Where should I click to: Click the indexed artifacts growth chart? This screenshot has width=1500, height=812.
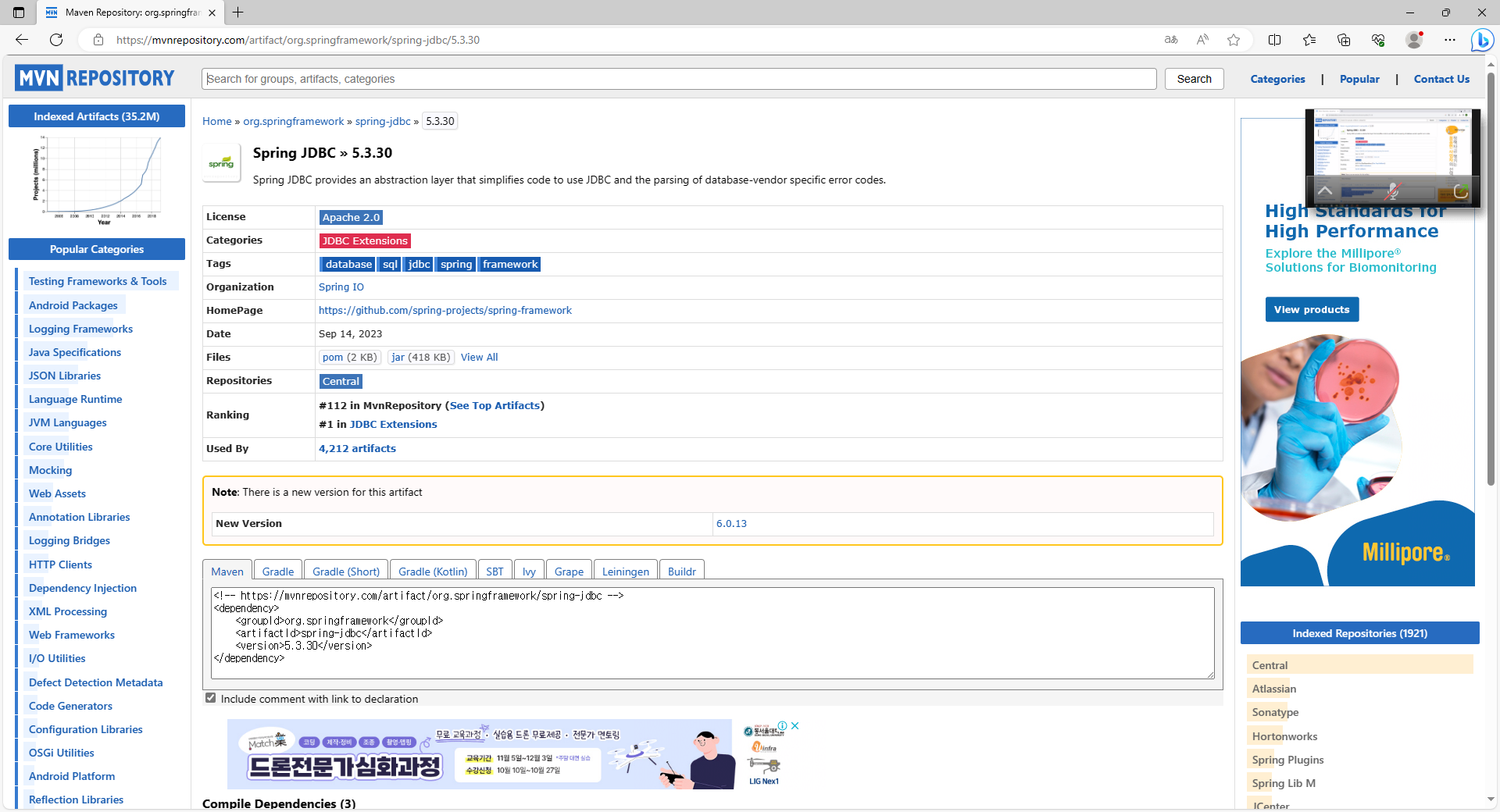(x=97, y=180)
